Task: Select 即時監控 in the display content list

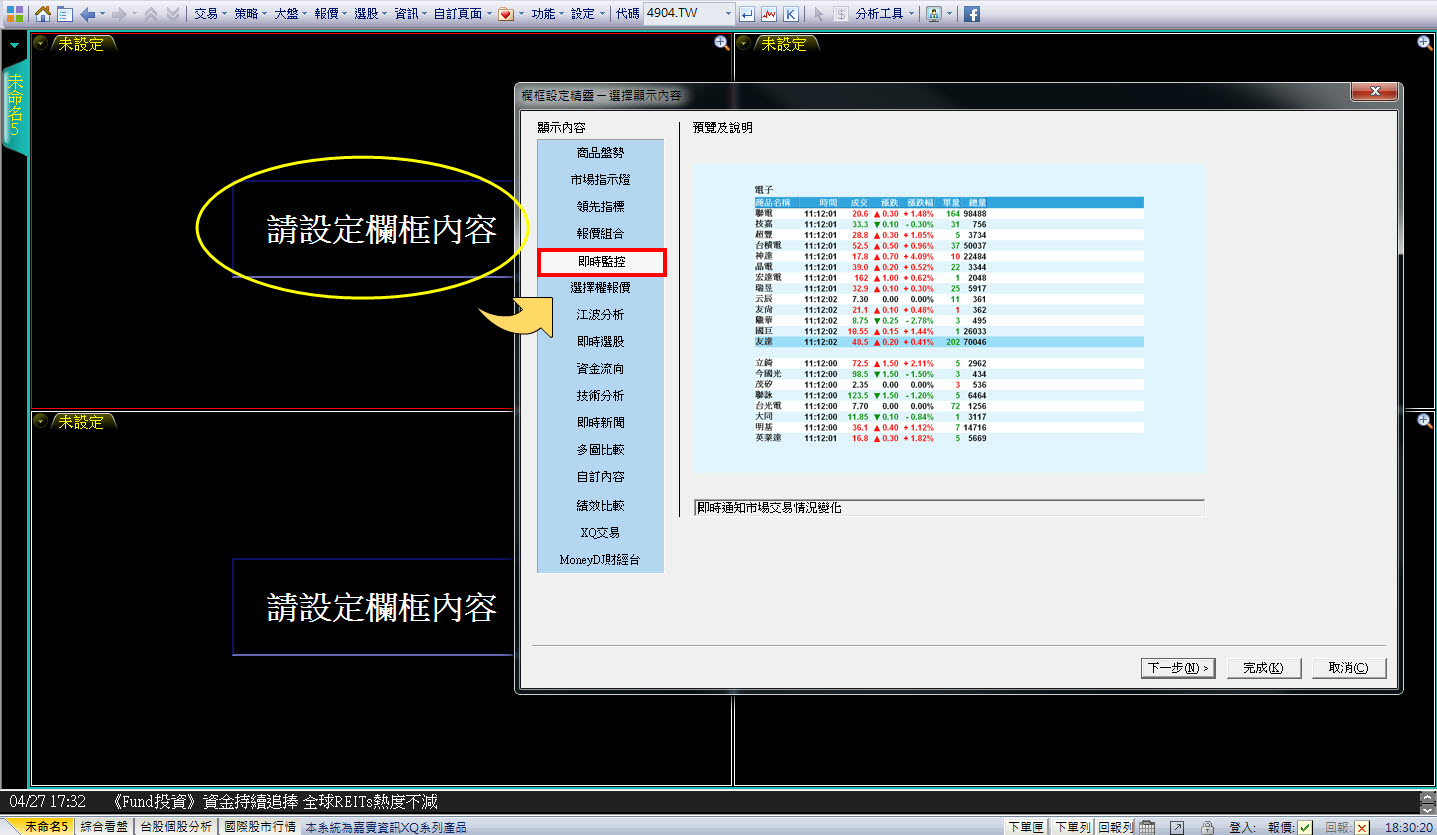Action: [x=600, y=261]
